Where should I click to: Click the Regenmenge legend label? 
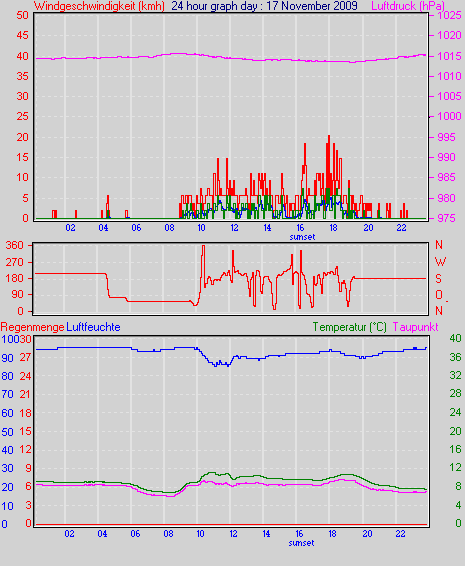coord(32,327)
